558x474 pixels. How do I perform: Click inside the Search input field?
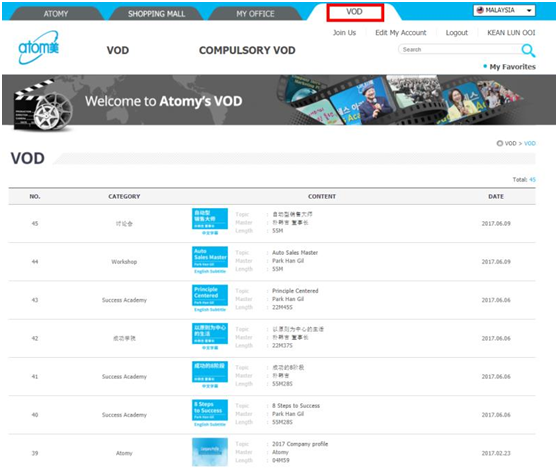pyautogui.click(x=459, y=49)
